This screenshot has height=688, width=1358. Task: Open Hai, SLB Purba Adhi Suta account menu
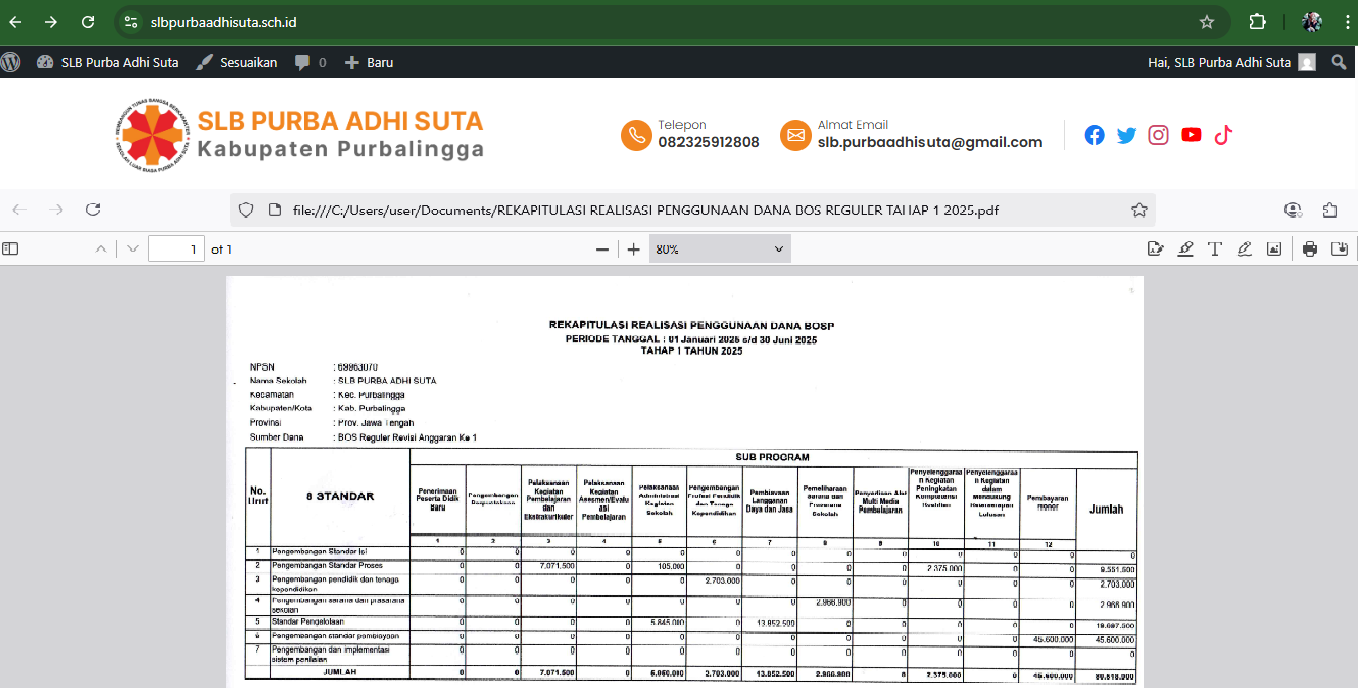1232,62
